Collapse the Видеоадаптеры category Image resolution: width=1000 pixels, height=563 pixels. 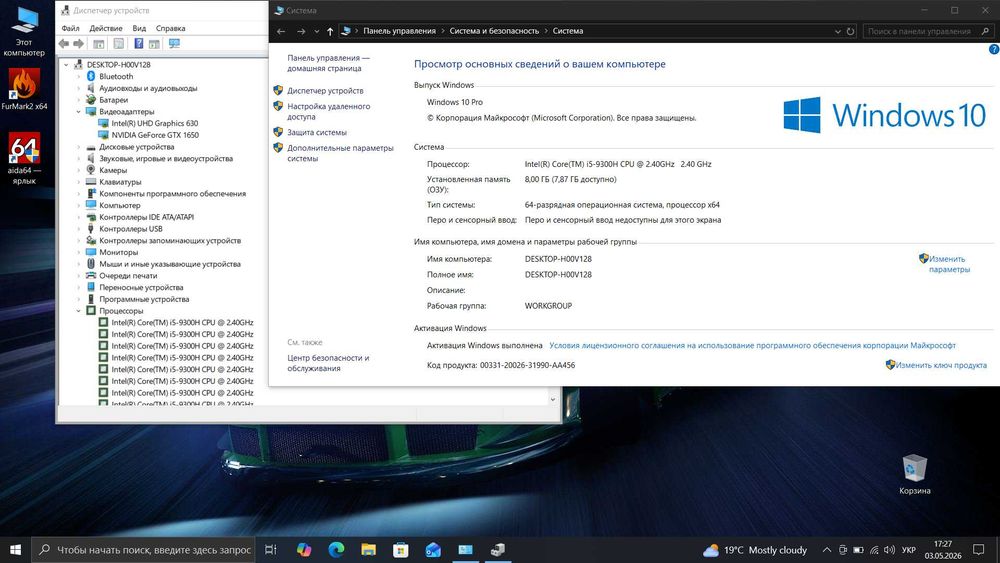click(x=78, y=112)
